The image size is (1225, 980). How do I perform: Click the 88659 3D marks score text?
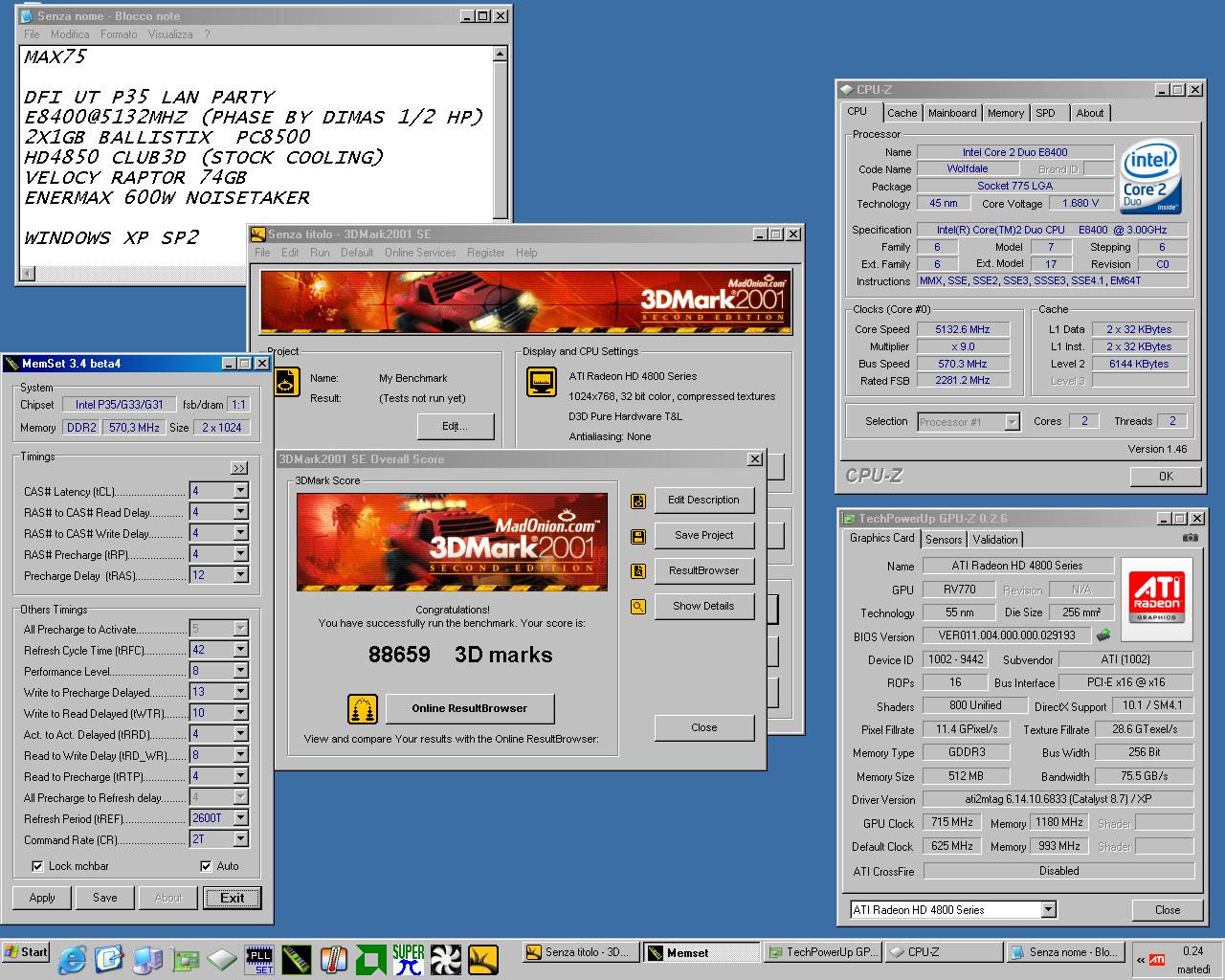click(x=460, y=656)
